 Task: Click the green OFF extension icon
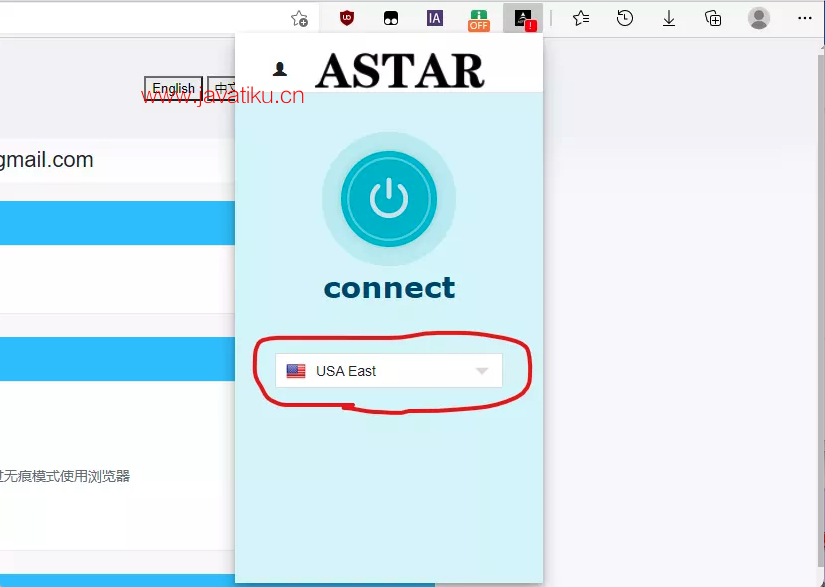pos(479,18)
